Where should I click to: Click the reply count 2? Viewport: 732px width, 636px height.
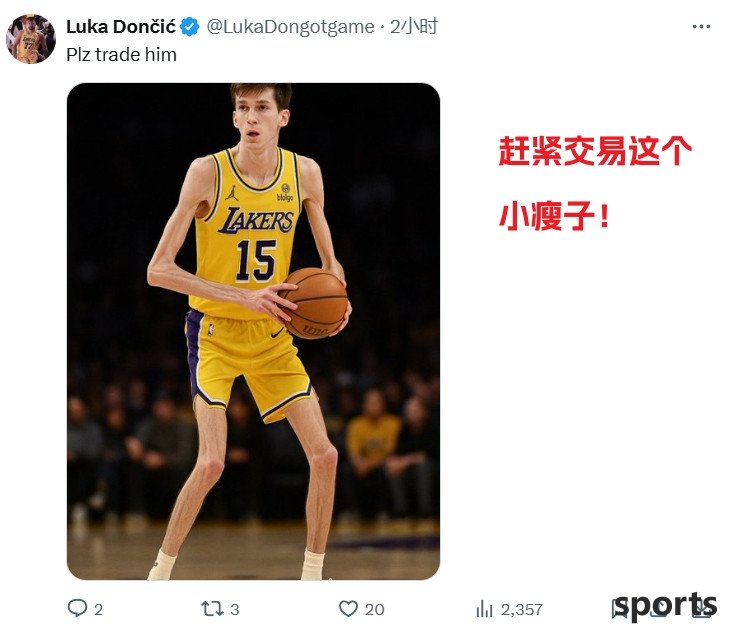(99, 609)
